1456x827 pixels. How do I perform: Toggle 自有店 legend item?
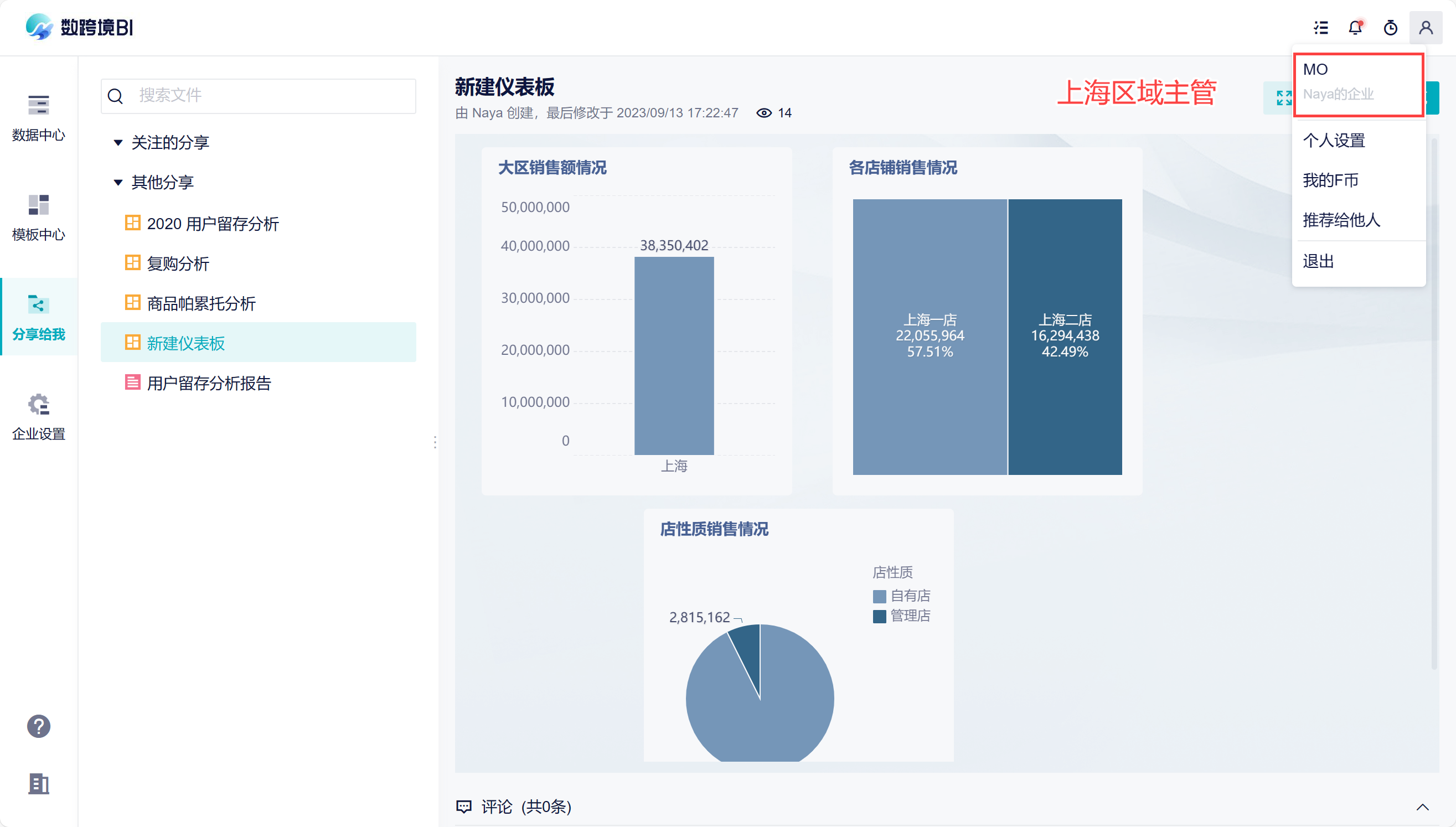(901, 596)
